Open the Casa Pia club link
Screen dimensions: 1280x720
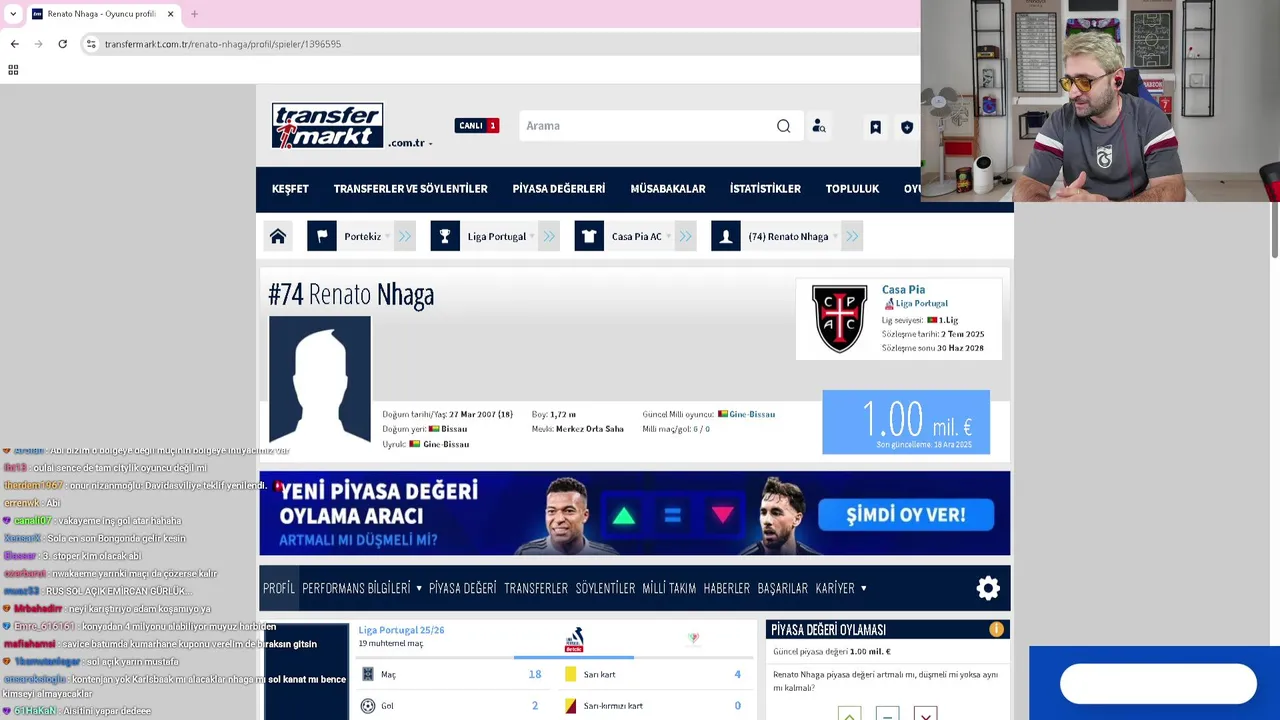(x=903, y=290)
